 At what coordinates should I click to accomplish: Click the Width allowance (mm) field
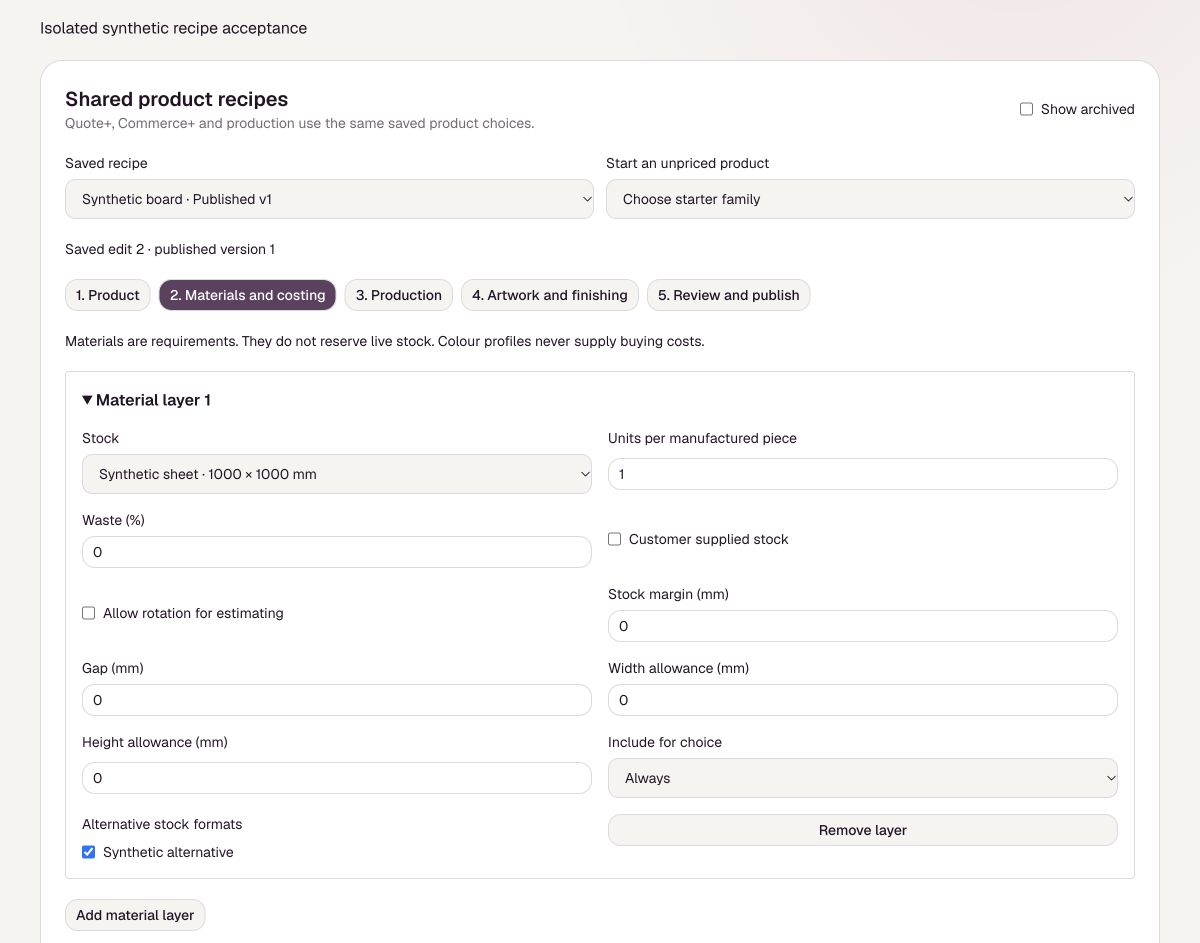coord(863,700)
